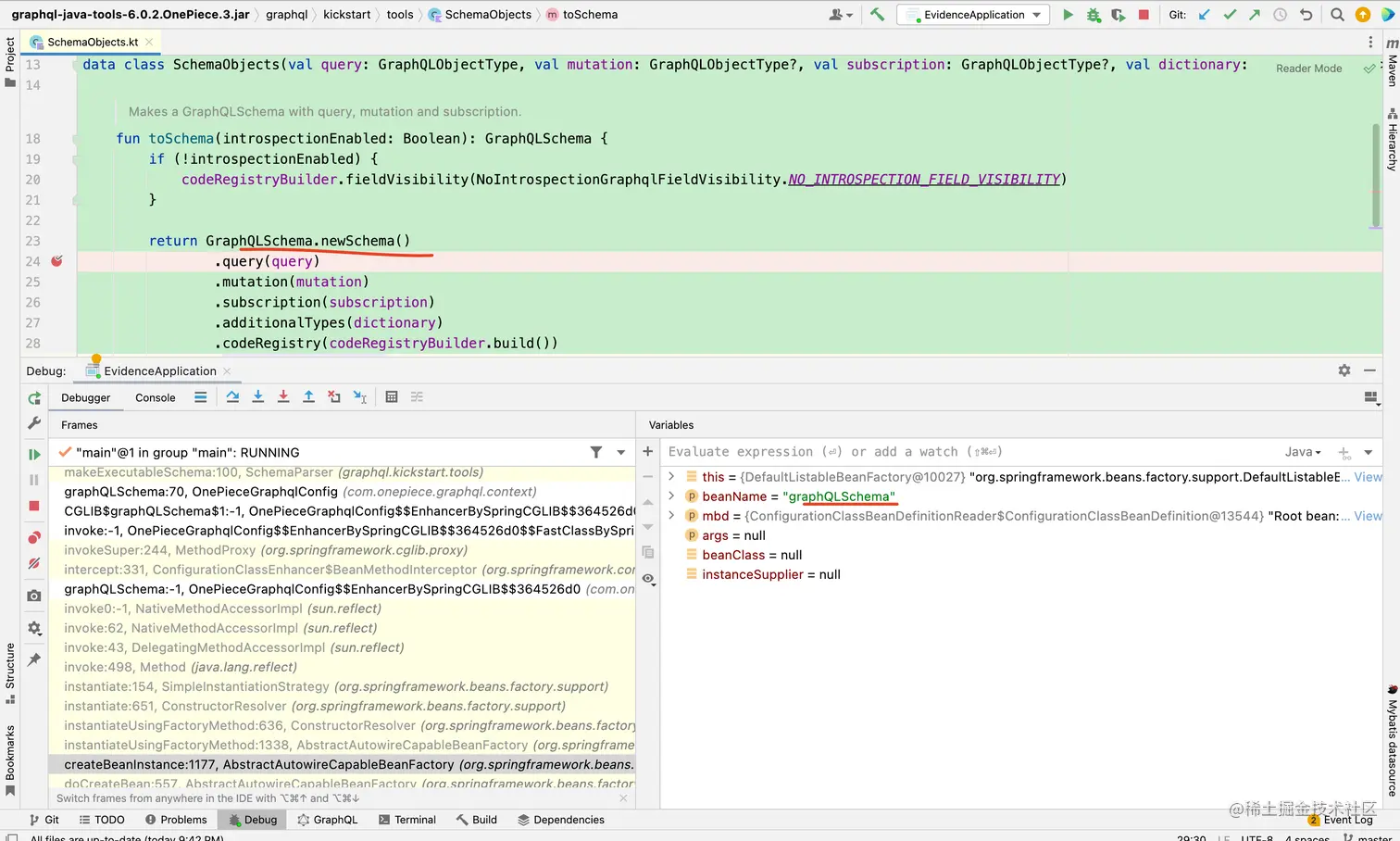Click the View link for 'this' variable
Screen dimensions: 1400x841
pyautogui.click(x=1368, y=477)
